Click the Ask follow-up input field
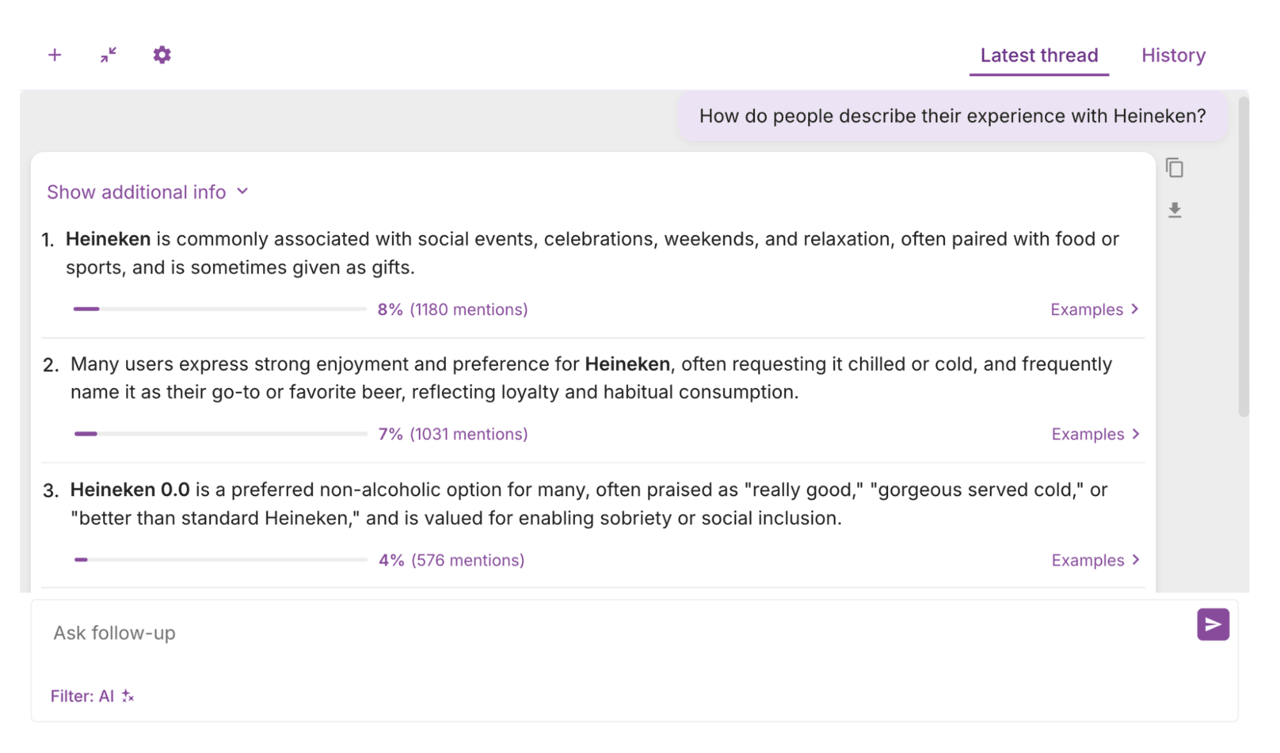The width and height of the screenshot is (1280, 753). 600,633
